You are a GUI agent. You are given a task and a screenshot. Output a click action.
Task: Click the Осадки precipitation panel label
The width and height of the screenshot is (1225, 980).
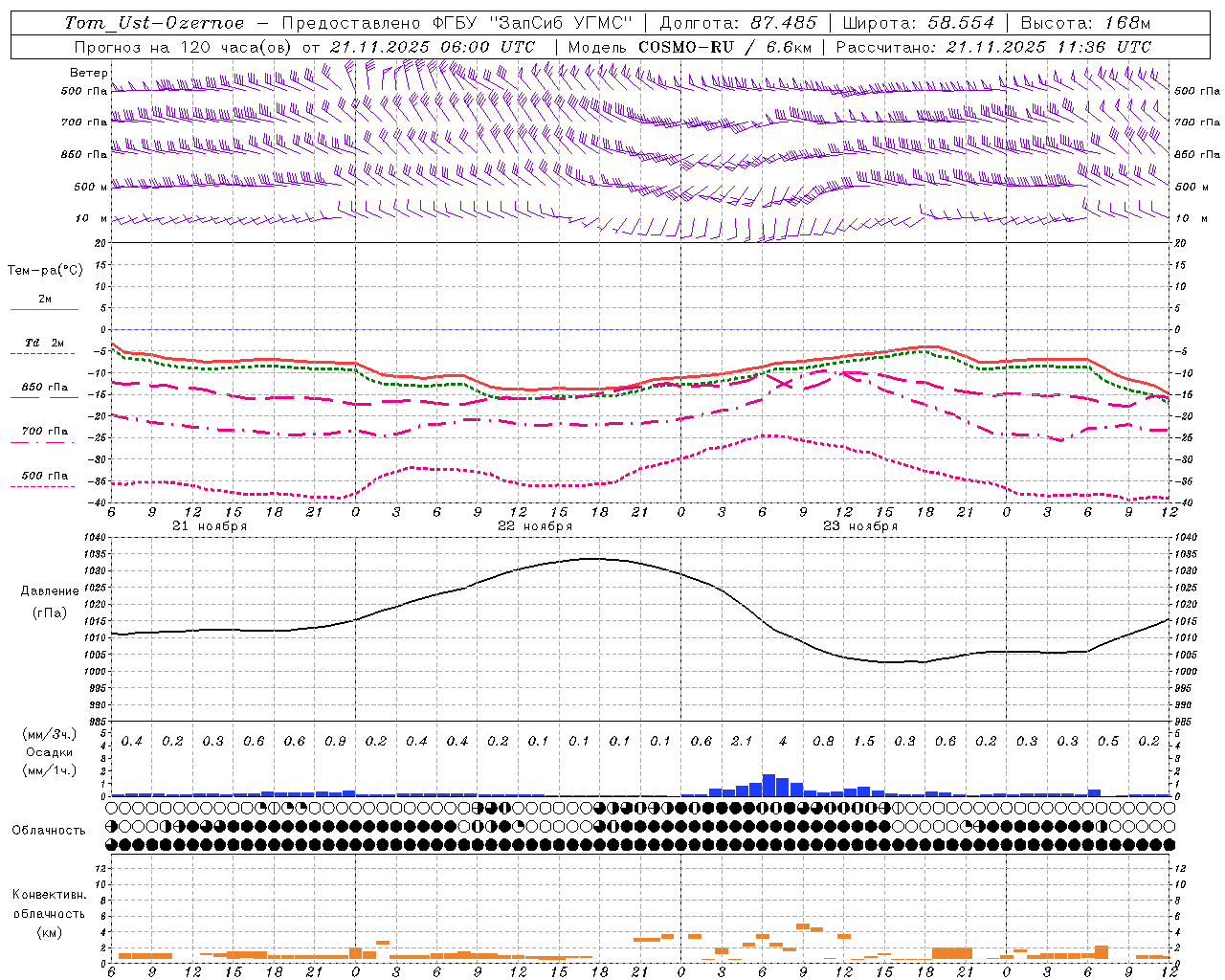click(50, 752)
